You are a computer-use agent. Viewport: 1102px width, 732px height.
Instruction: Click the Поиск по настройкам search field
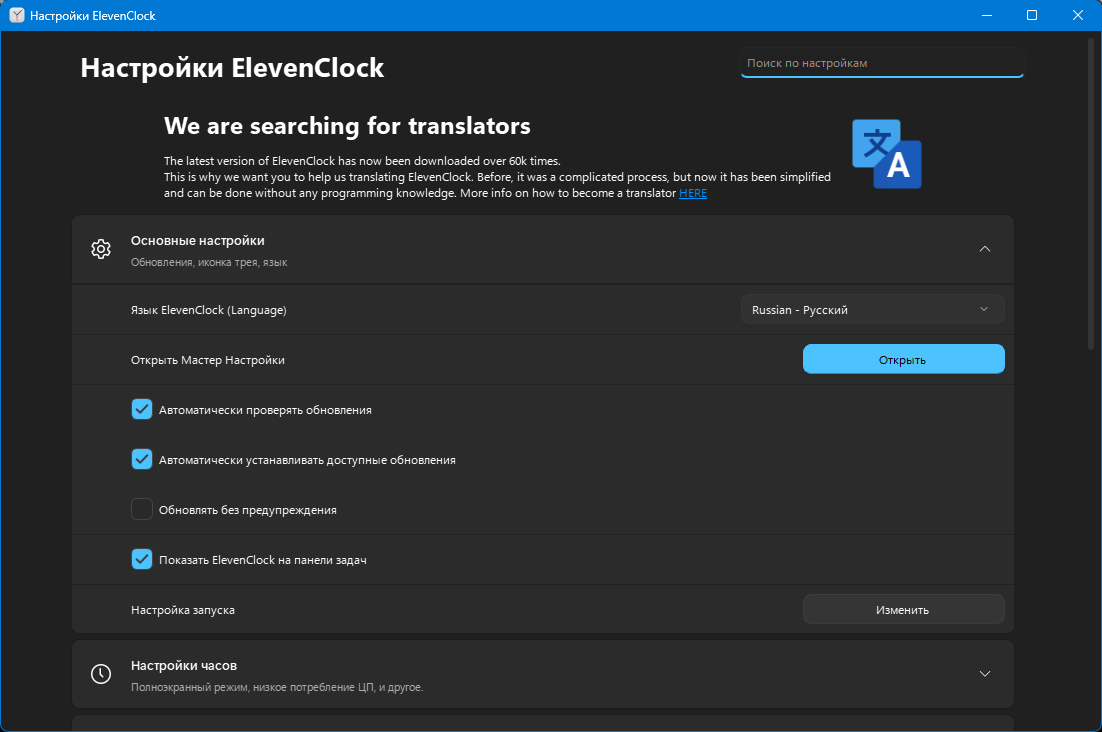click(882, 63)
